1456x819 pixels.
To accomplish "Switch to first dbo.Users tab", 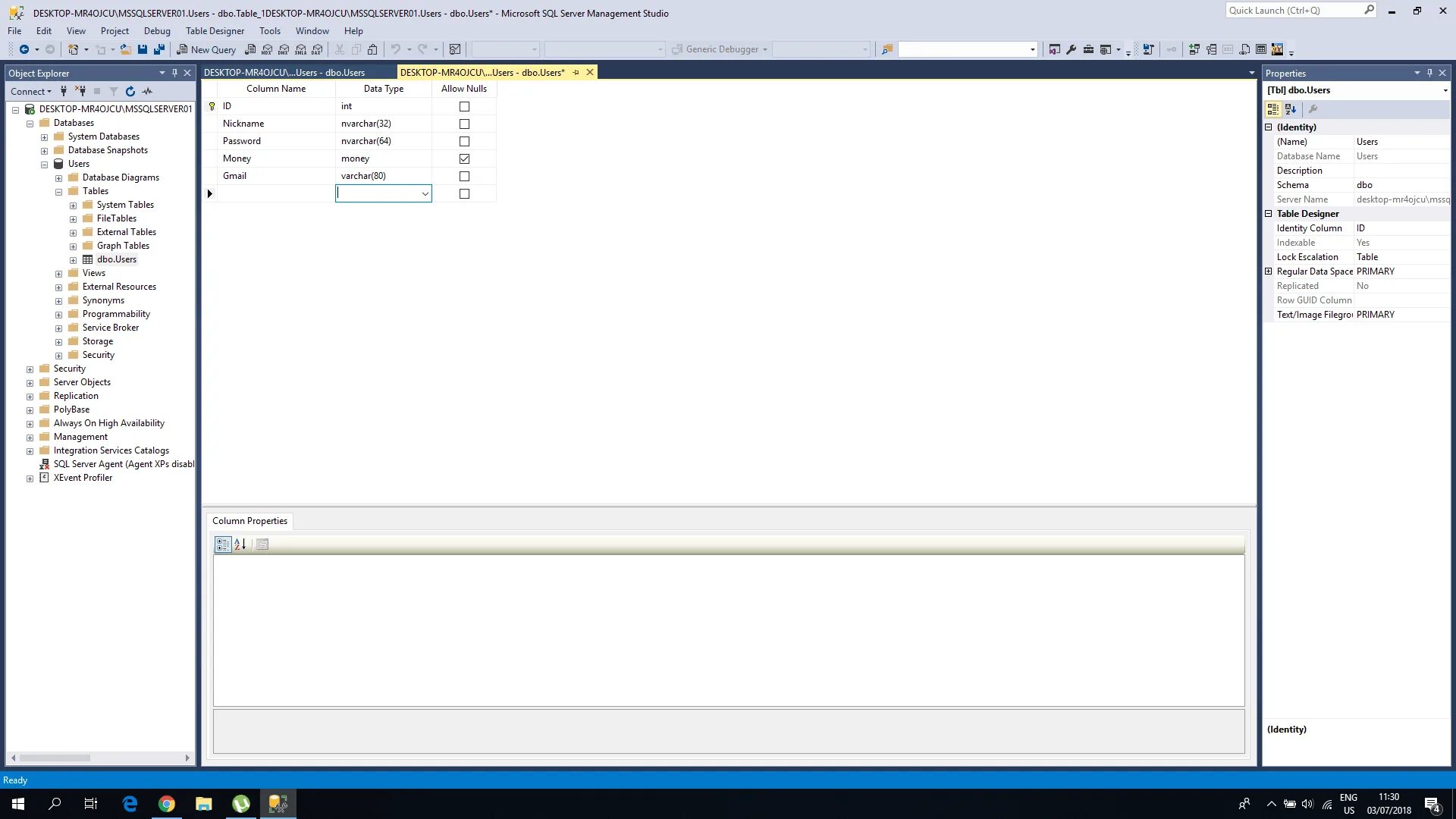I will (x=284, y=72).
